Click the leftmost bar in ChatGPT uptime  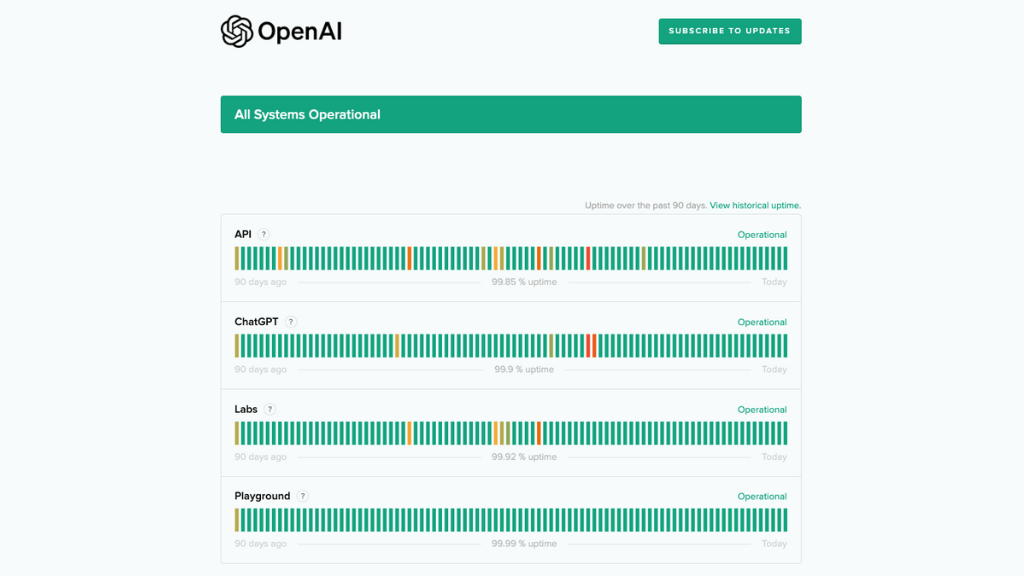pyautogui.click(x=237, y=345)
